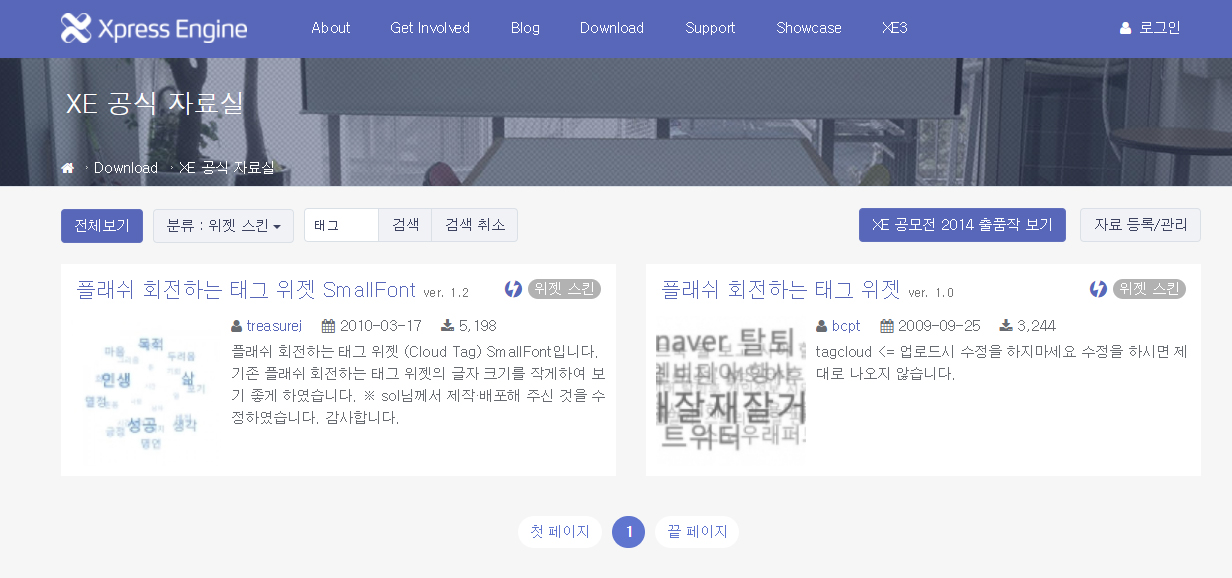
Task: Click the download icon next to 3,244
Action: (x=1005, y=326)
